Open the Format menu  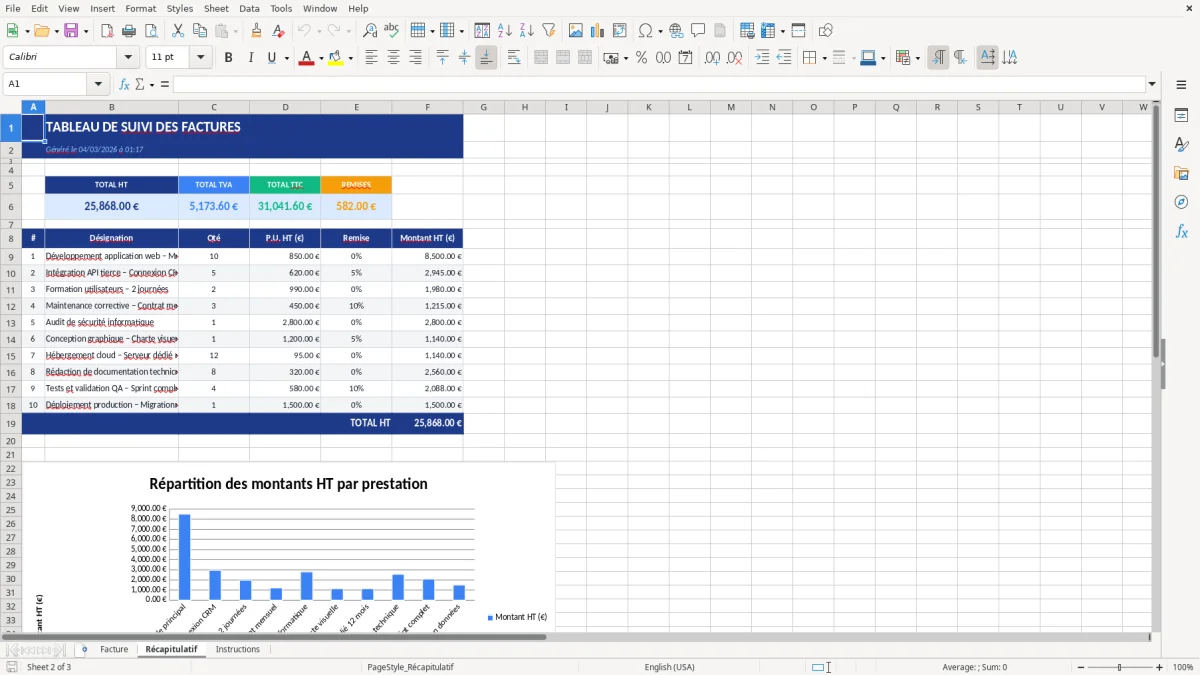click(140, 8)
